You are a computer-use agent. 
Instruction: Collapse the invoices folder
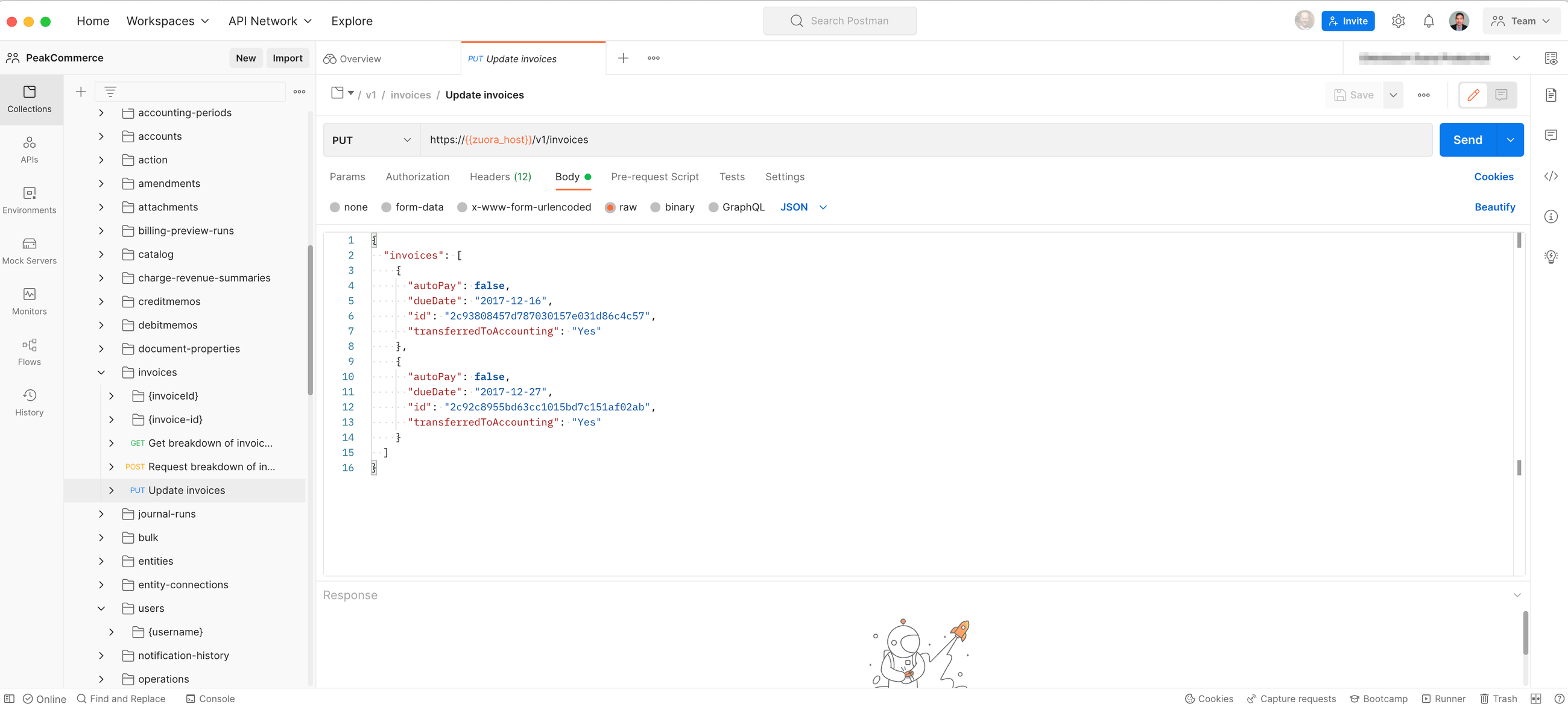[101, 372]
